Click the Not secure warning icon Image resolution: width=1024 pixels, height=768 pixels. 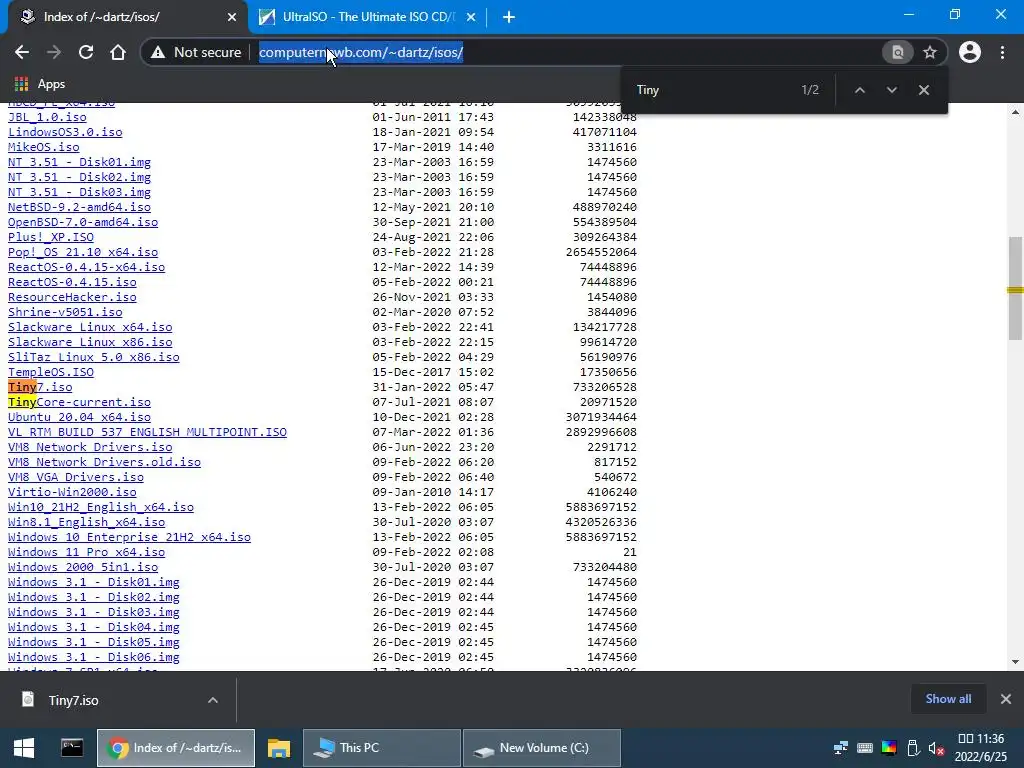[x=158, y=52]
